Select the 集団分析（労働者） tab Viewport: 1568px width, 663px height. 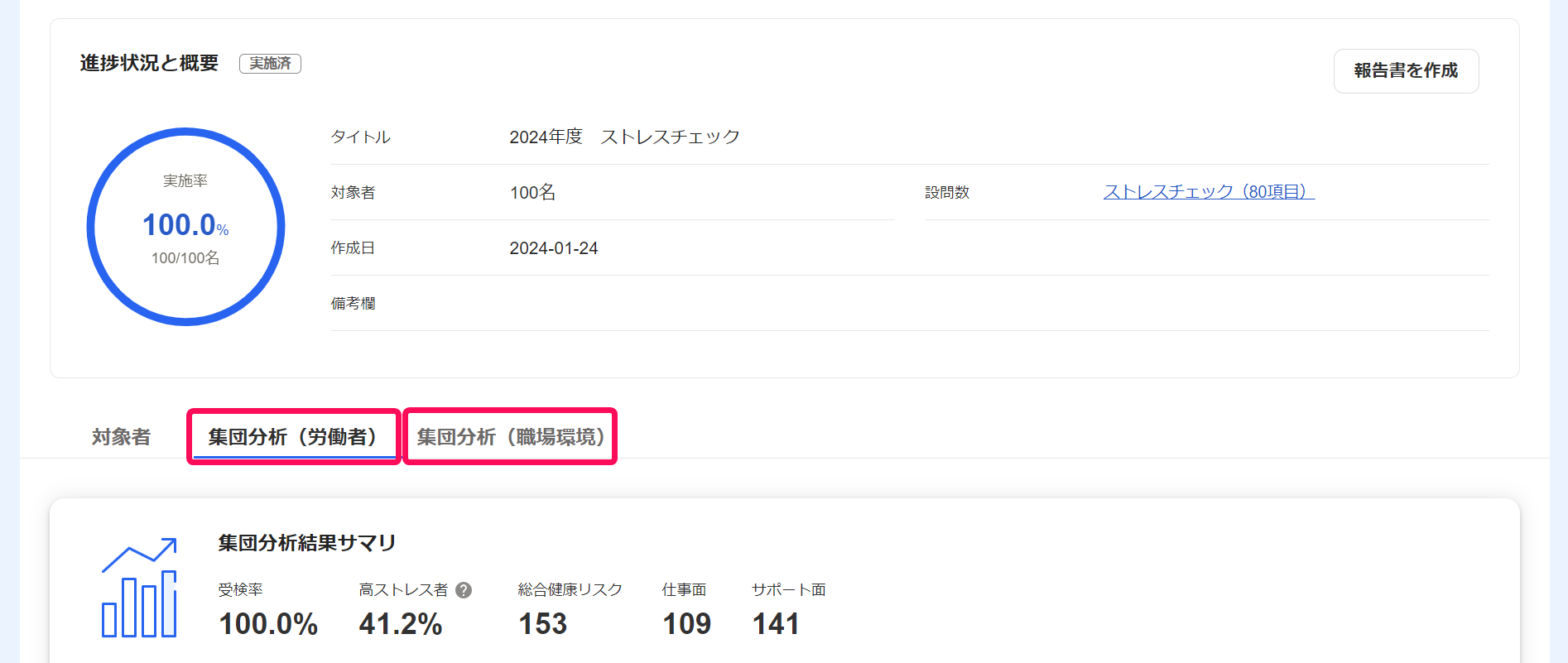[294, 437]
